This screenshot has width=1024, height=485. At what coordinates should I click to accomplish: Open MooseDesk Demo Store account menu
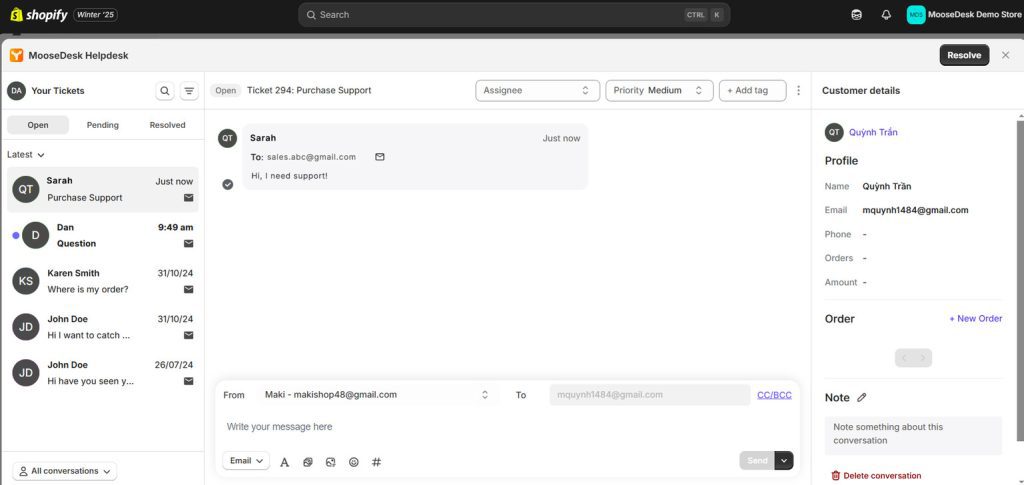(x=965, y=14)
